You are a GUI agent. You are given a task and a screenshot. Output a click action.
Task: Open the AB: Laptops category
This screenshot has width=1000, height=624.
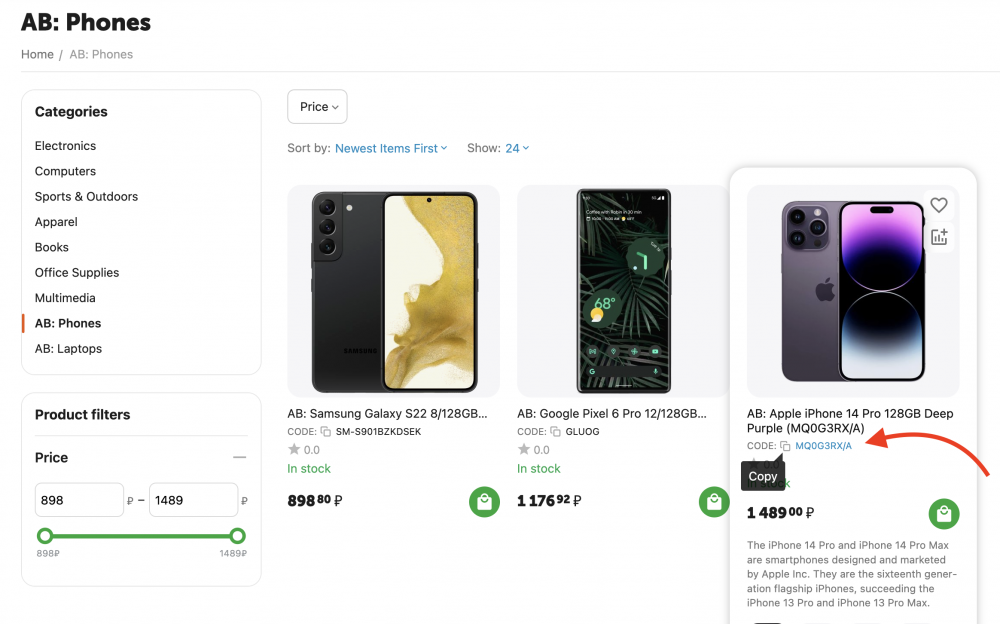68,349
